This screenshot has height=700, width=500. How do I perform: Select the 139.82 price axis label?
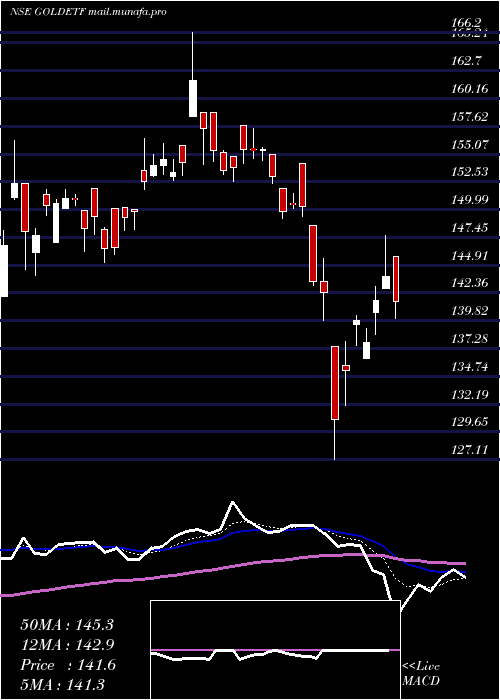click(x=469, y=311)
